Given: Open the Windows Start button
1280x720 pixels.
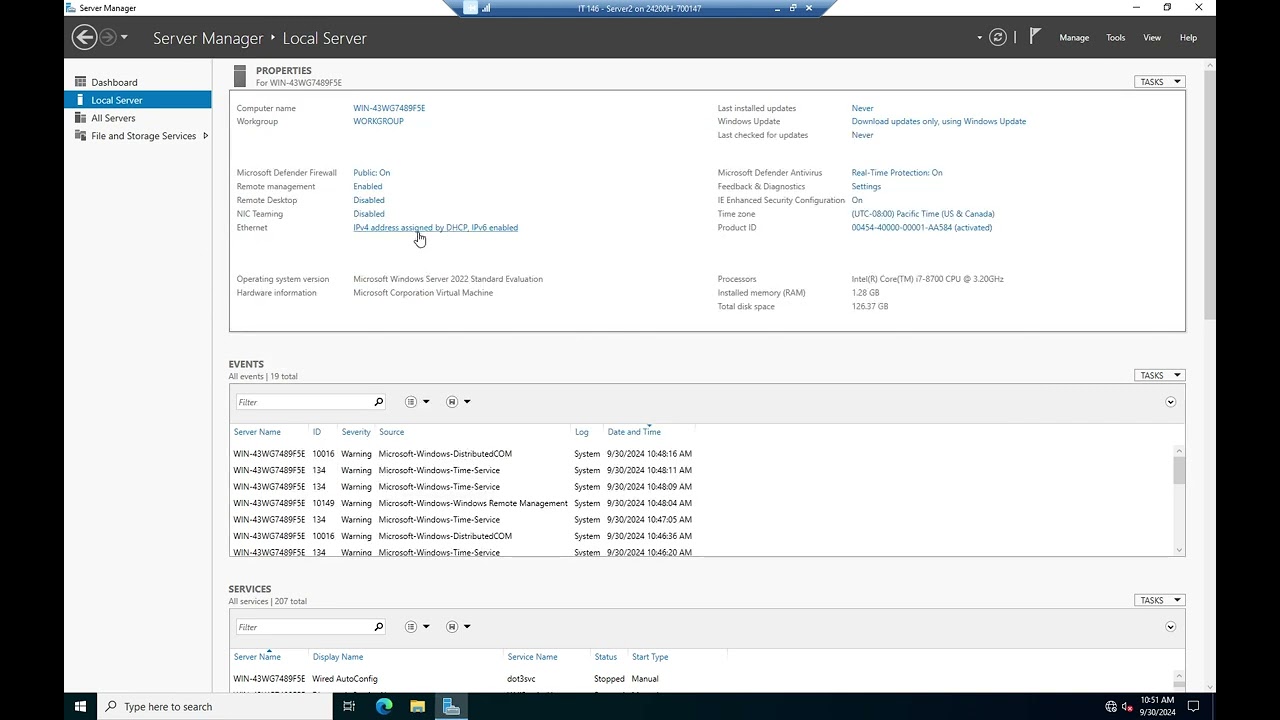Looking at the screenshot, I should click(x=80, y=706).
